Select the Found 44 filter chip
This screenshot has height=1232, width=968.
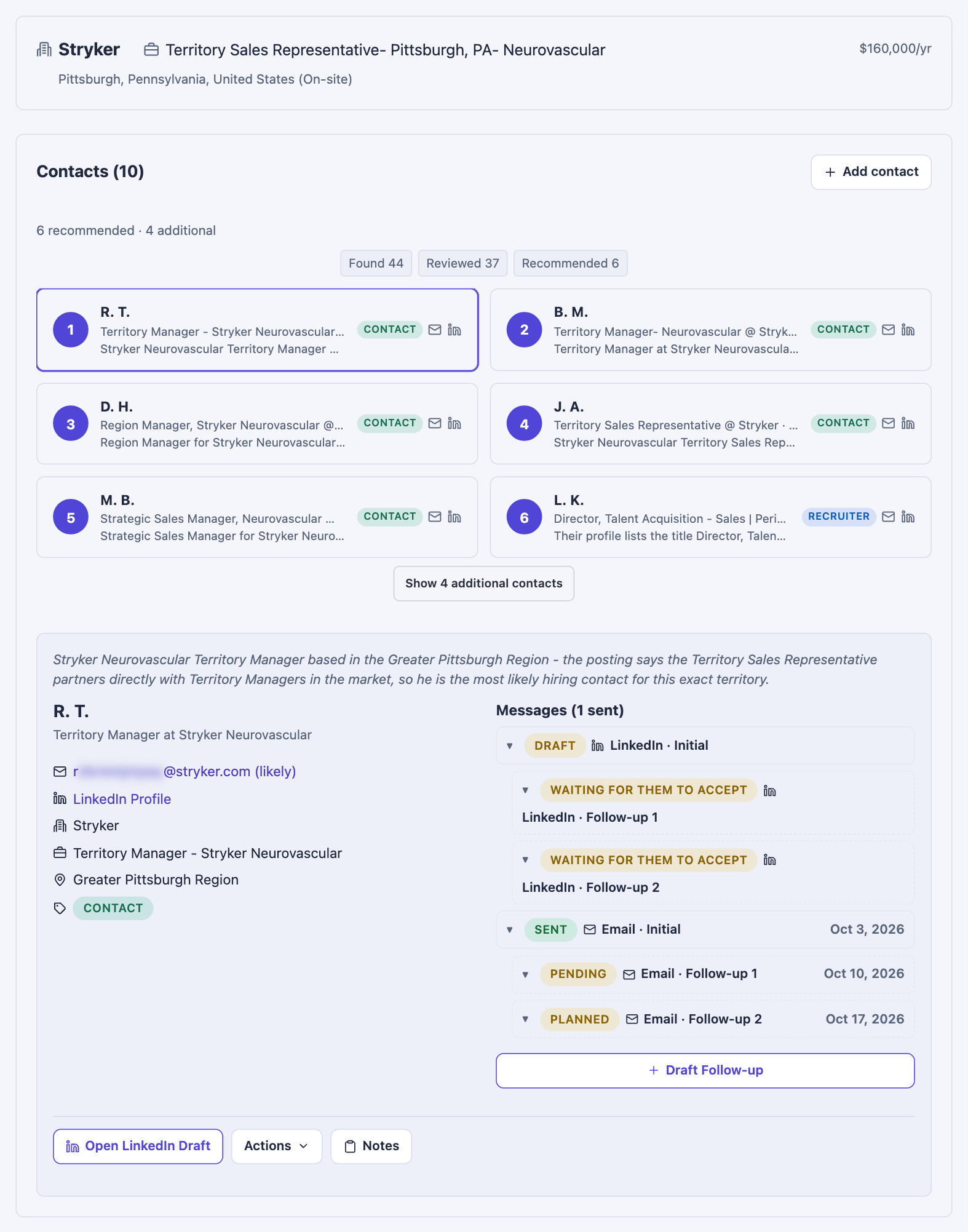tap(376, 263)
